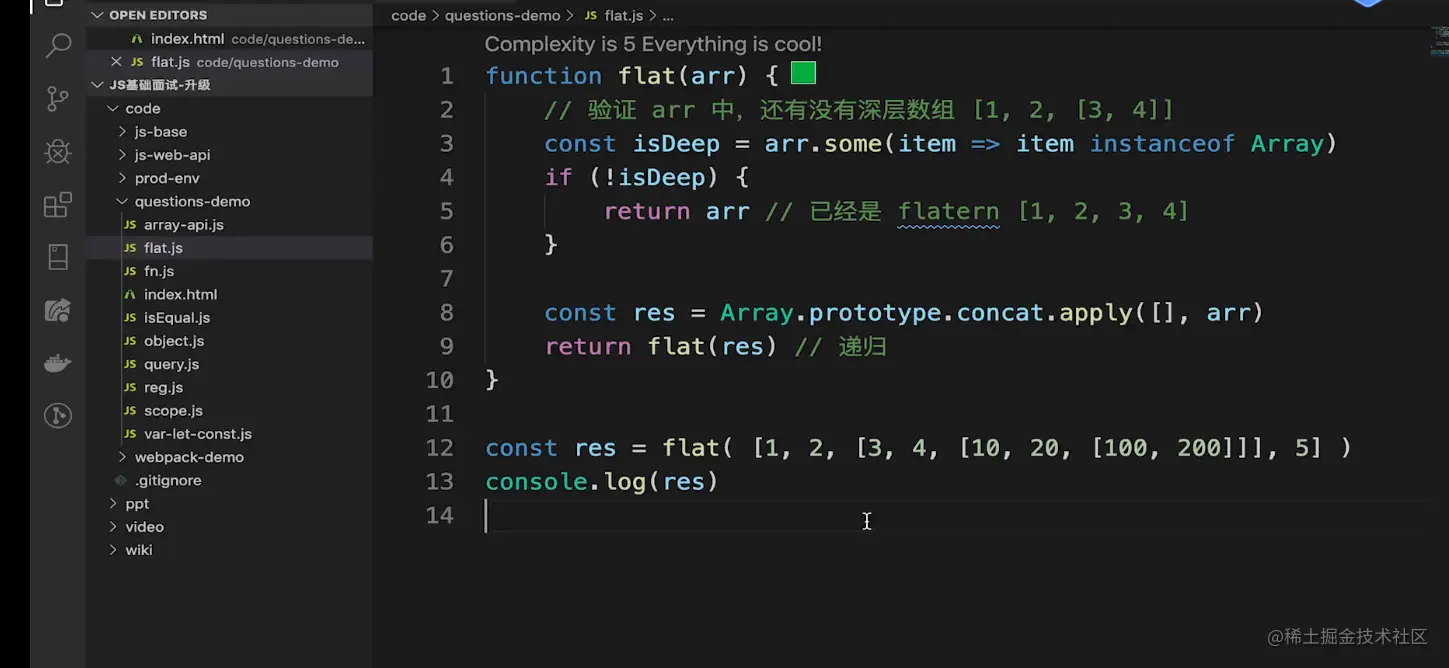Expand the js-web-api folder
Viewport: 1449px width, 668px height.
pos(122,155)
